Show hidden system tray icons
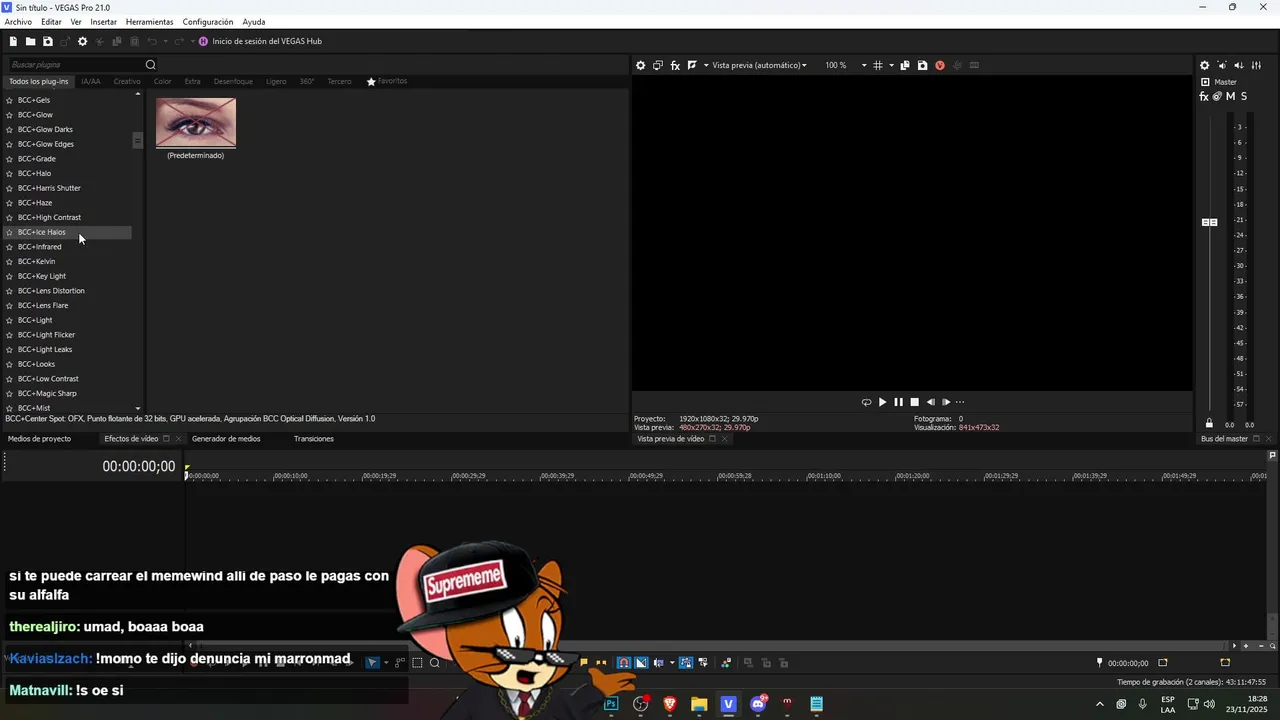1280x720 pixels. (x=1100, y=704)
